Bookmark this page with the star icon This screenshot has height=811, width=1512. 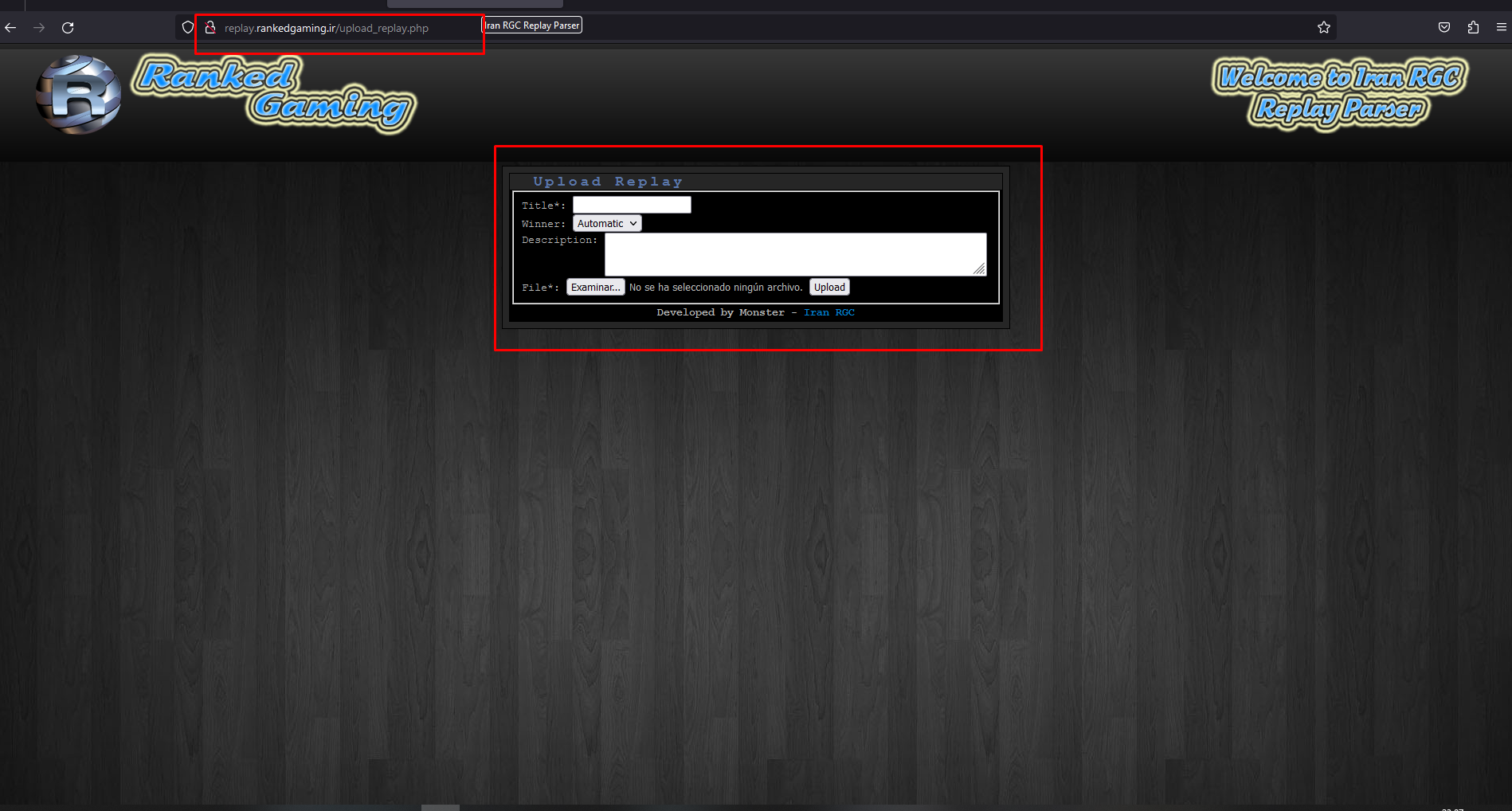(1324, 28)
